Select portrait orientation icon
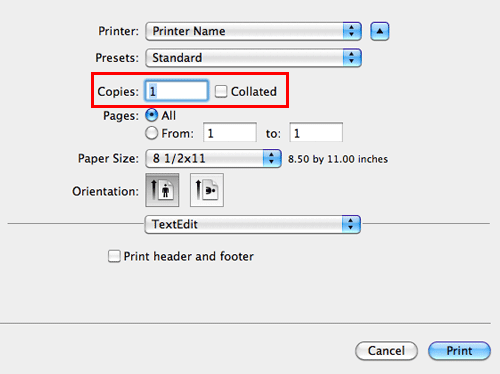 click(162, 190)
